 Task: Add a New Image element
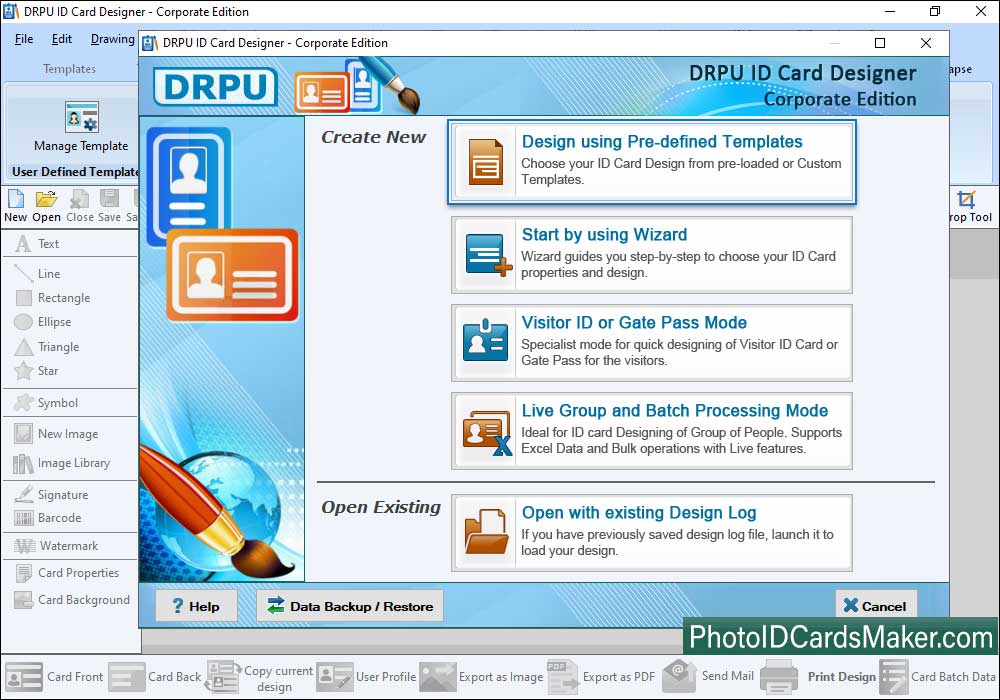(x=56, y=434)
